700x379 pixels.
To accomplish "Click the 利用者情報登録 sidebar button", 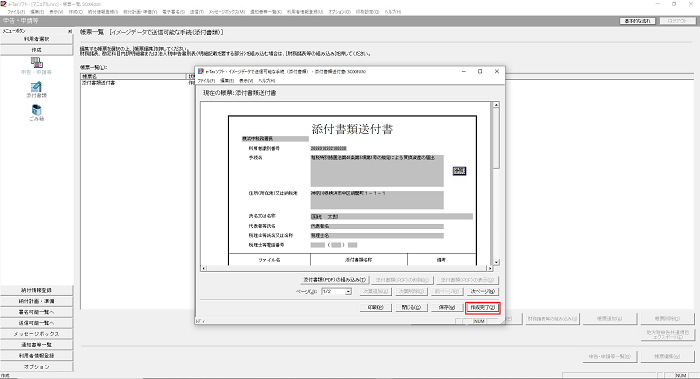I will (37, 356).
